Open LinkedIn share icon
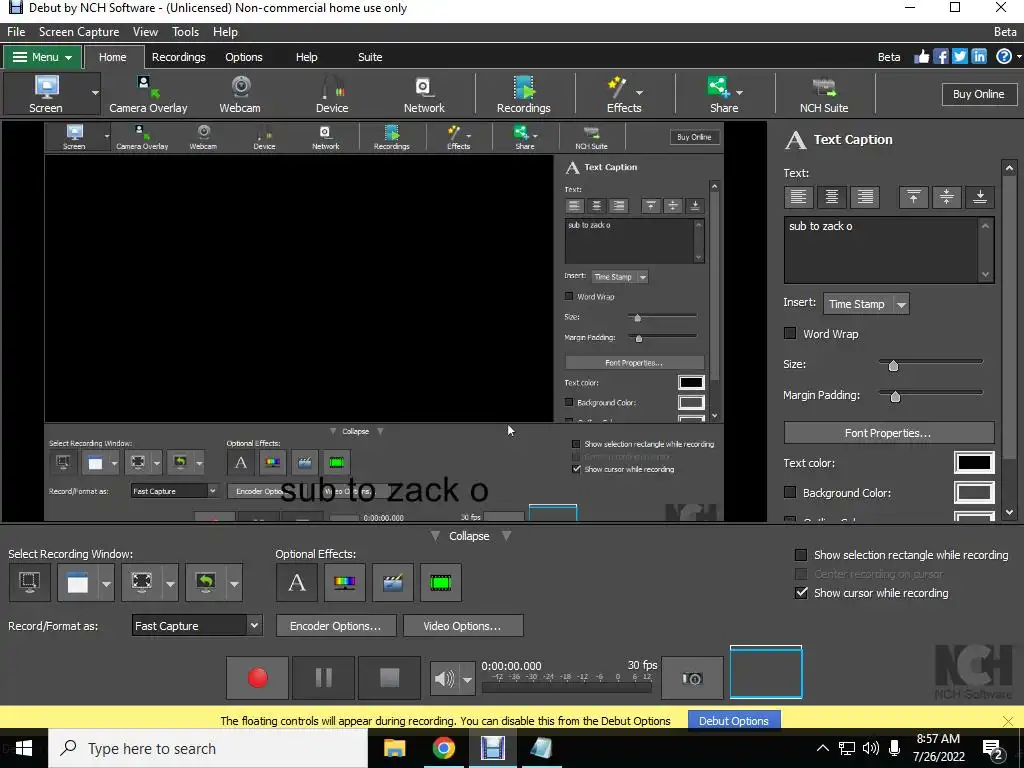The height and width of the screenshot is (768, 1024). click(979, 57)
